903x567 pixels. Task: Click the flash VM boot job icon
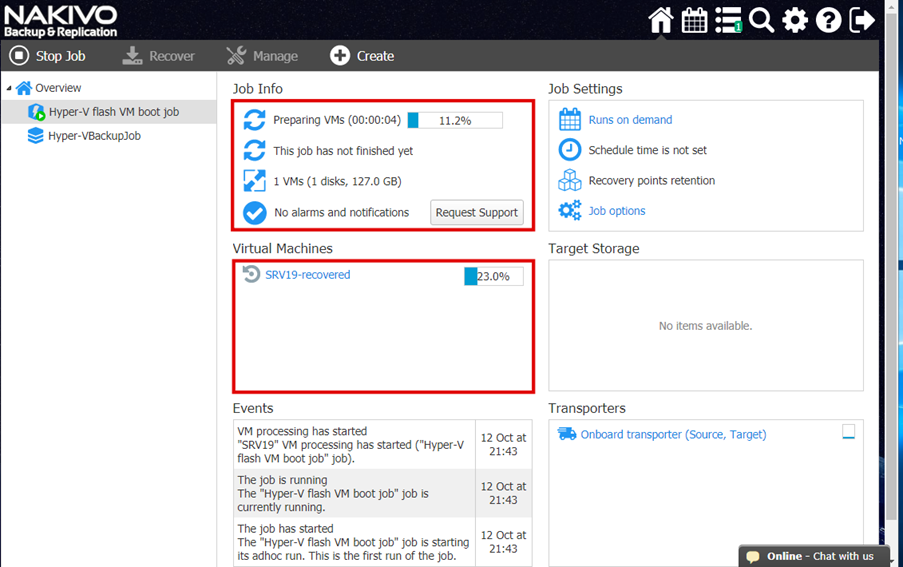36,112
